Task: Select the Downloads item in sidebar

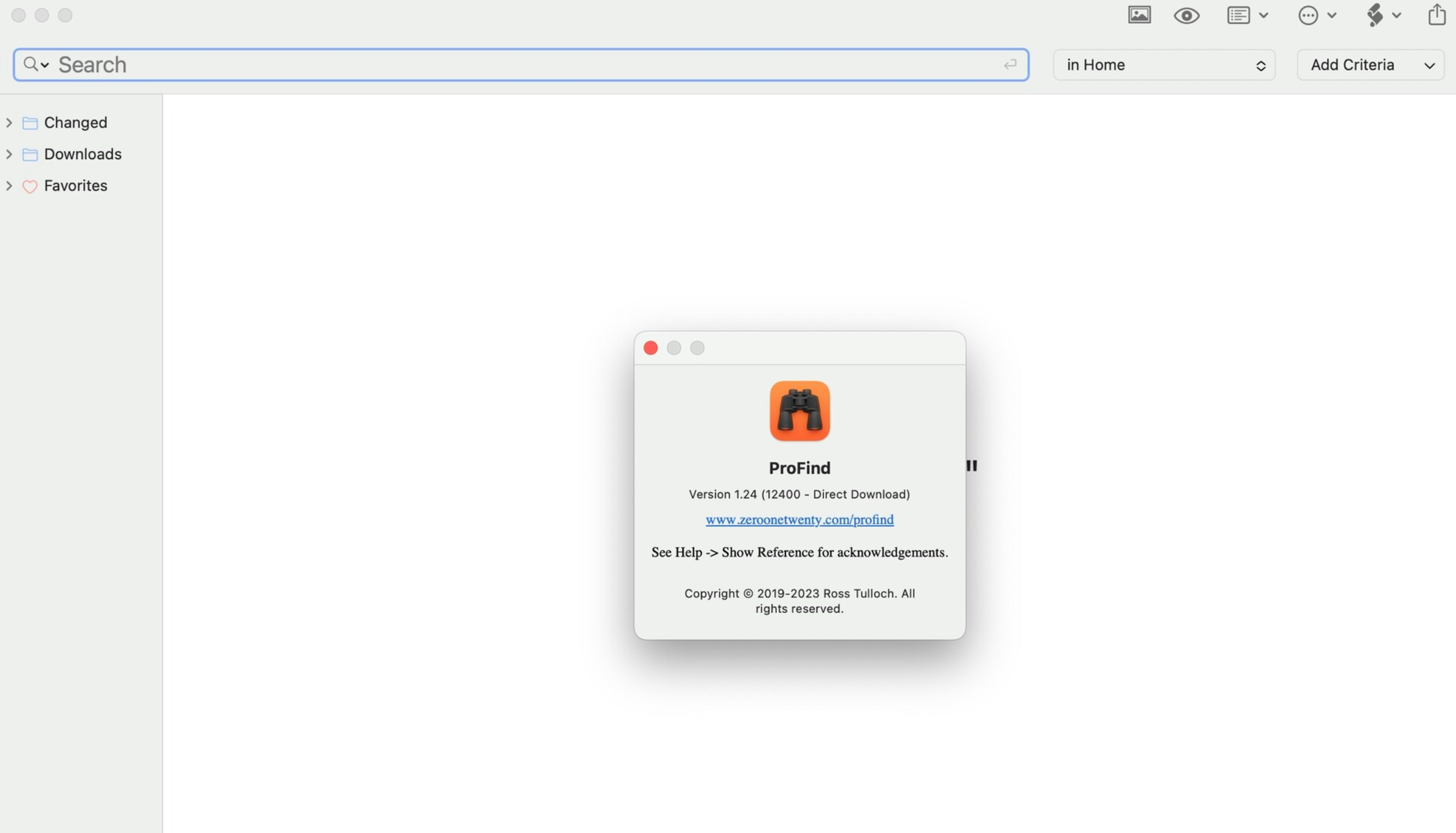Action: coord(83,154)
